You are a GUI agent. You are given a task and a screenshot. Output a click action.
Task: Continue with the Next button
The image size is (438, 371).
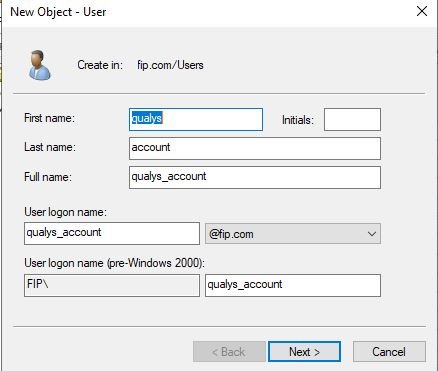tap(304, 351)
